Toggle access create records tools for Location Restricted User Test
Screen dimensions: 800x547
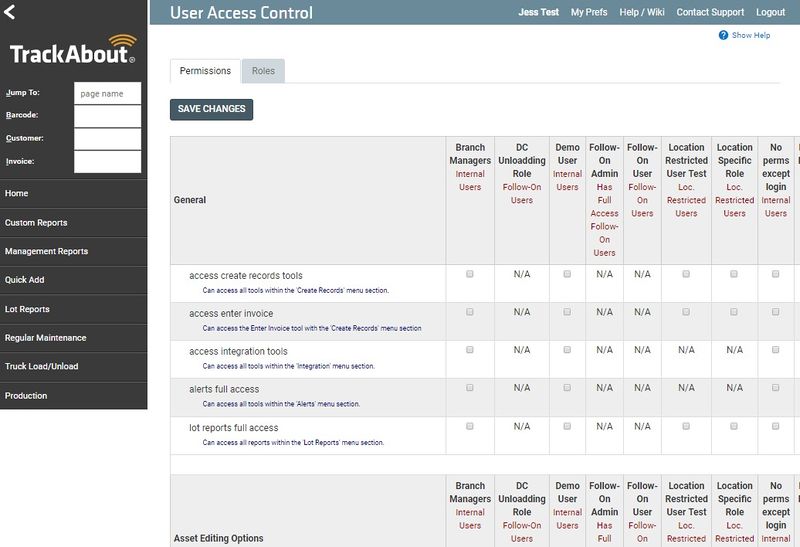pos(686,274)
